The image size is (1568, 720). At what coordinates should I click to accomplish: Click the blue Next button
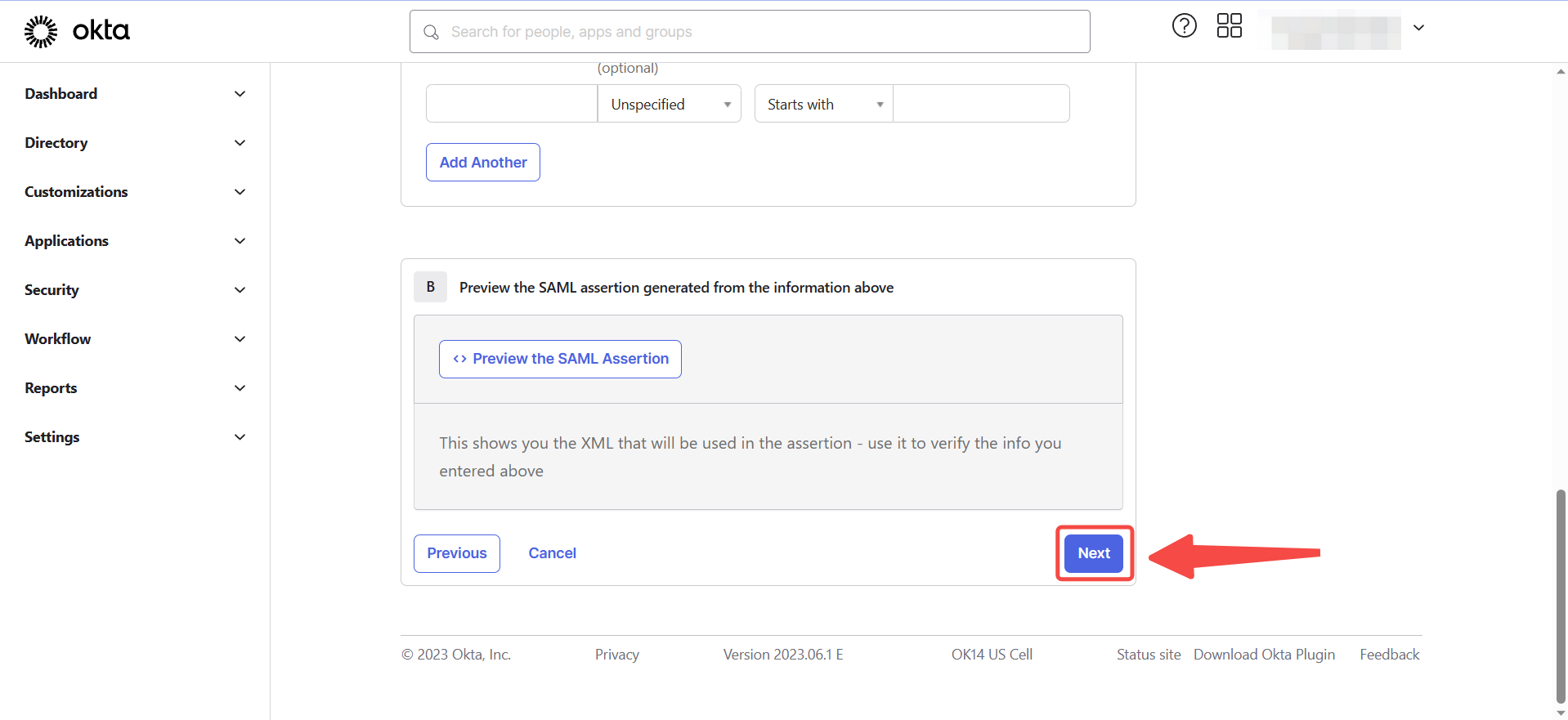coord(1094,553)
